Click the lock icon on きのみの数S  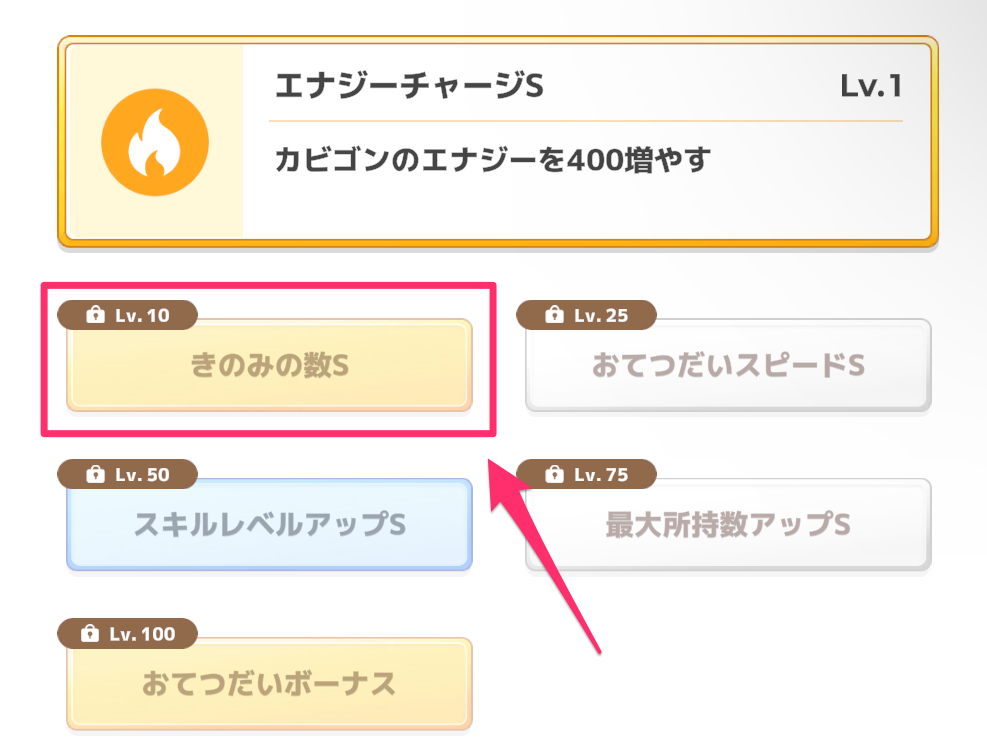(95, 314)
